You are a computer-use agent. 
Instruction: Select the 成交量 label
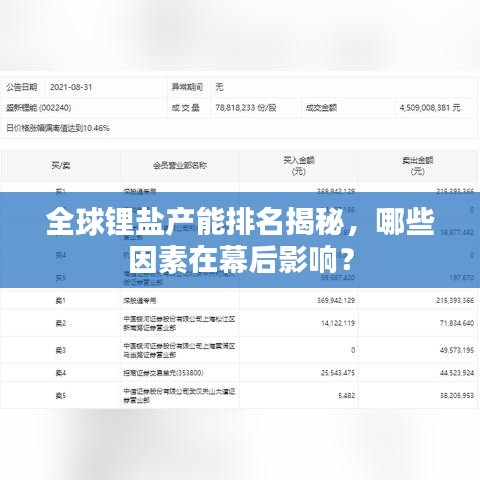[x=185, y=108]
